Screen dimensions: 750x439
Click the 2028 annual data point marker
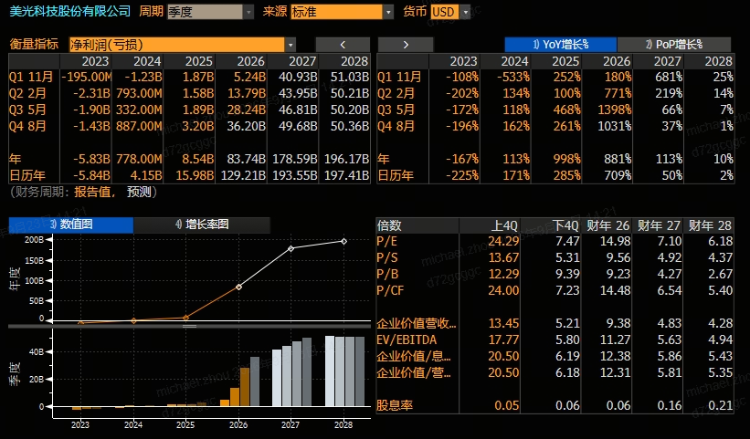343,241
